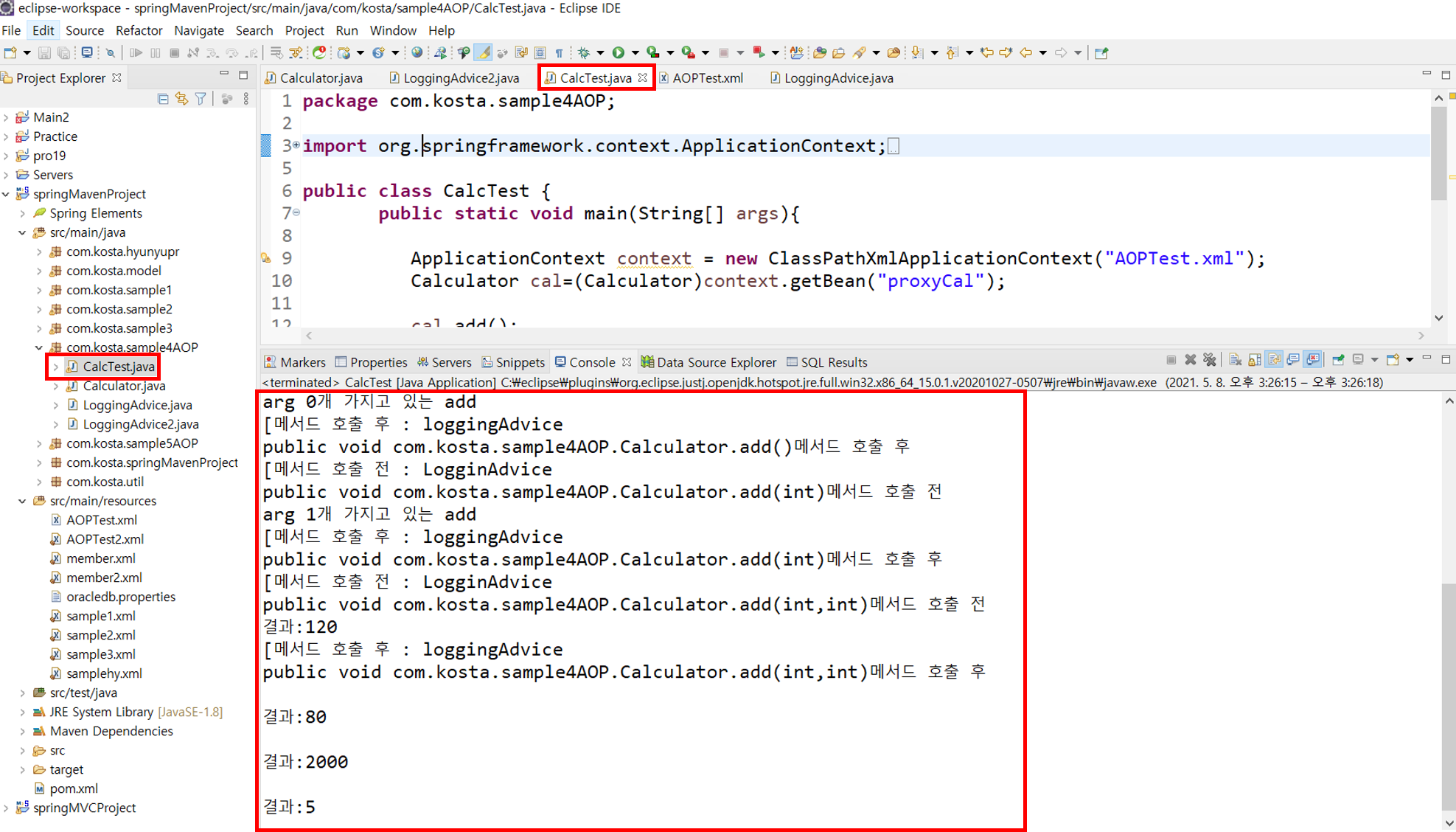Open the Refactor menu

139,30
